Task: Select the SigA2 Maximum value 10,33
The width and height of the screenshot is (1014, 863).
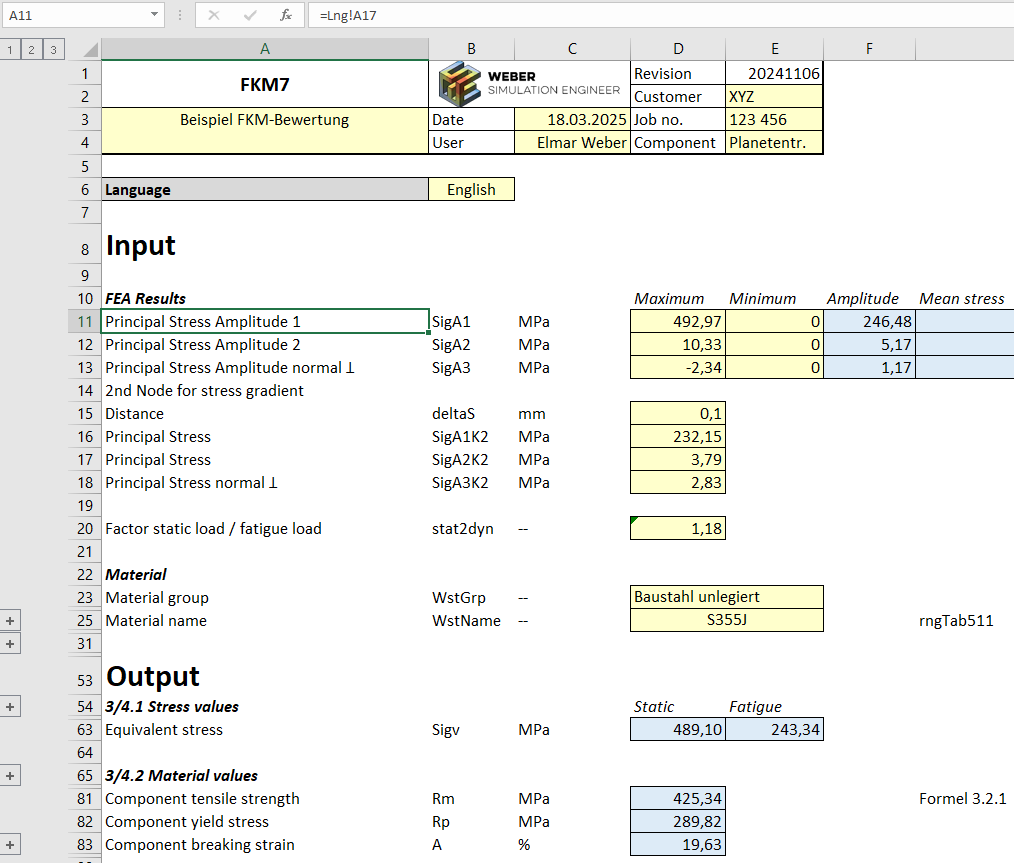Action: click(678, 345)
